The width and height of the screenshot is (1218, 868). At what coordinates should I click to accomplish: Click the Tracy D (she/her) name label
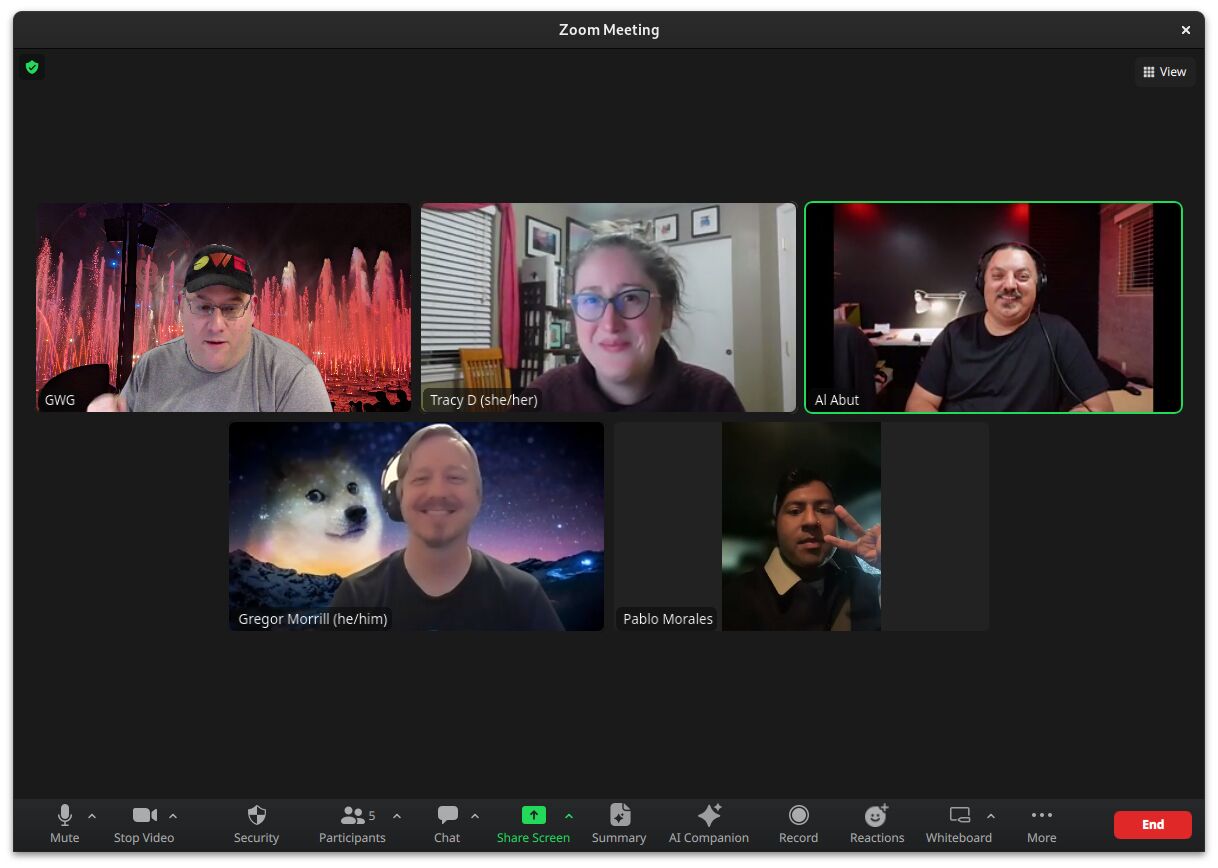click(484, 400)
